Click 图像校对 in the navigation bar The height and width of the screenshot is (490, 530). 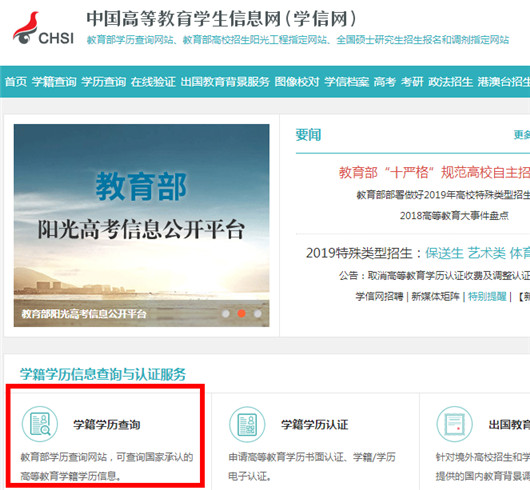click(297, 81)
